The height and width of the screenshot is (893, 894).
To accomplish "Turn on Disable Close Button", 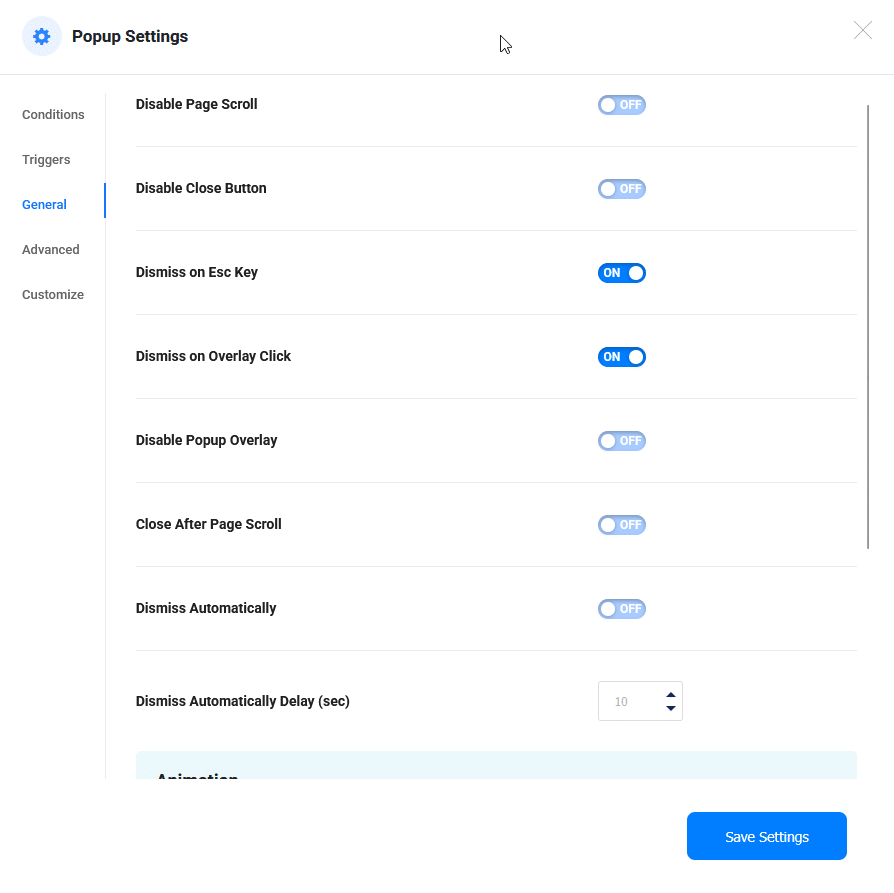I will pos(621,188).
